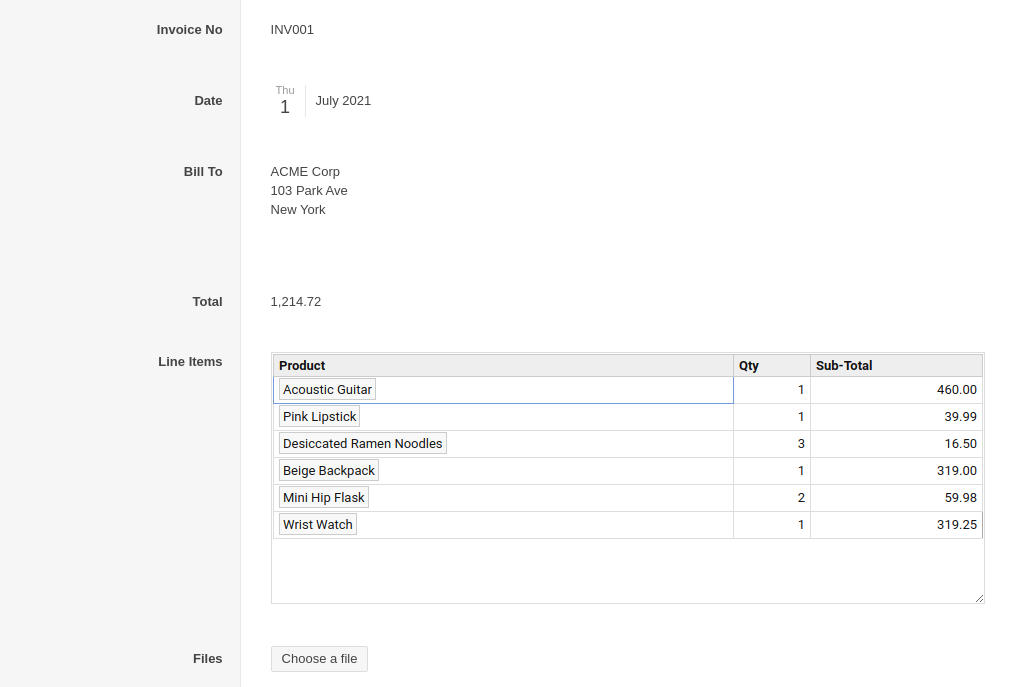Screen dimensions: 1012x687
Task: Grab the line items grid resize handle
Action: point(979,598)
